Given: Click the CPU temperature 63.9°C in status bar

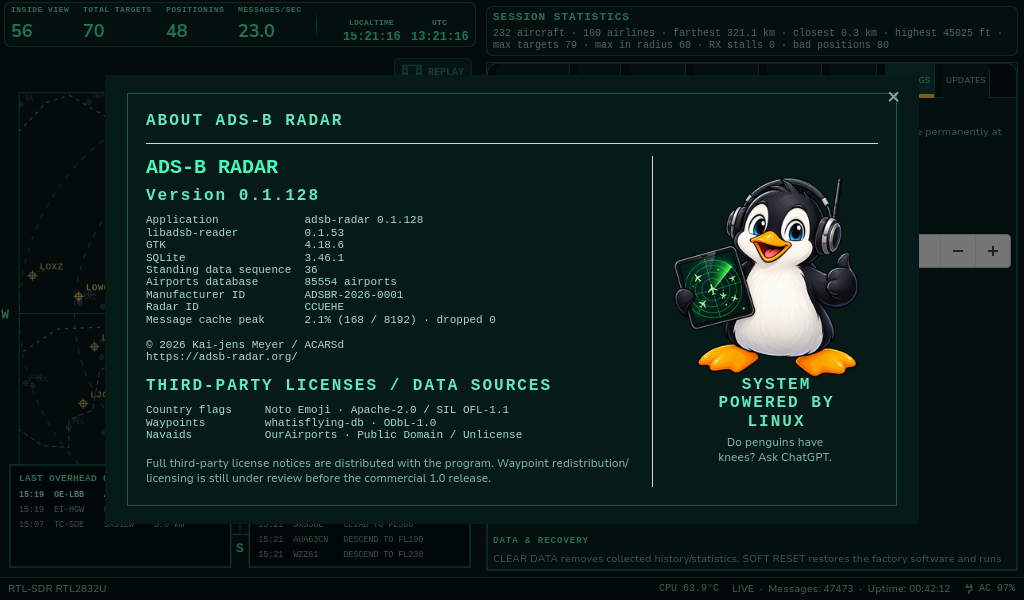Looking at the screenshot, I should click(688, 588).
